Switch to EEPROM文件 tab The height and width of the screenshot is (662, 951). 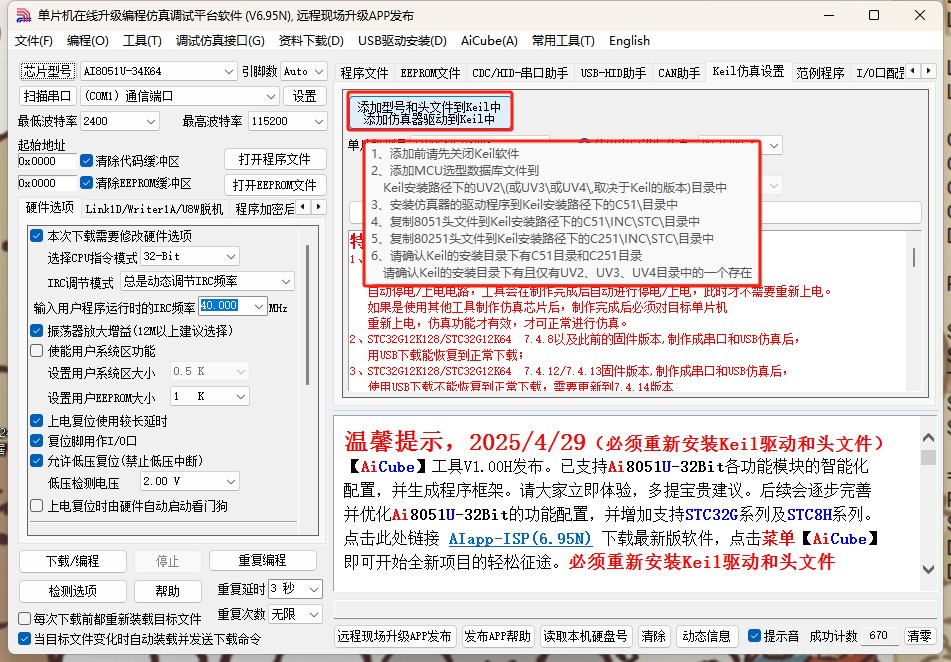430,73
